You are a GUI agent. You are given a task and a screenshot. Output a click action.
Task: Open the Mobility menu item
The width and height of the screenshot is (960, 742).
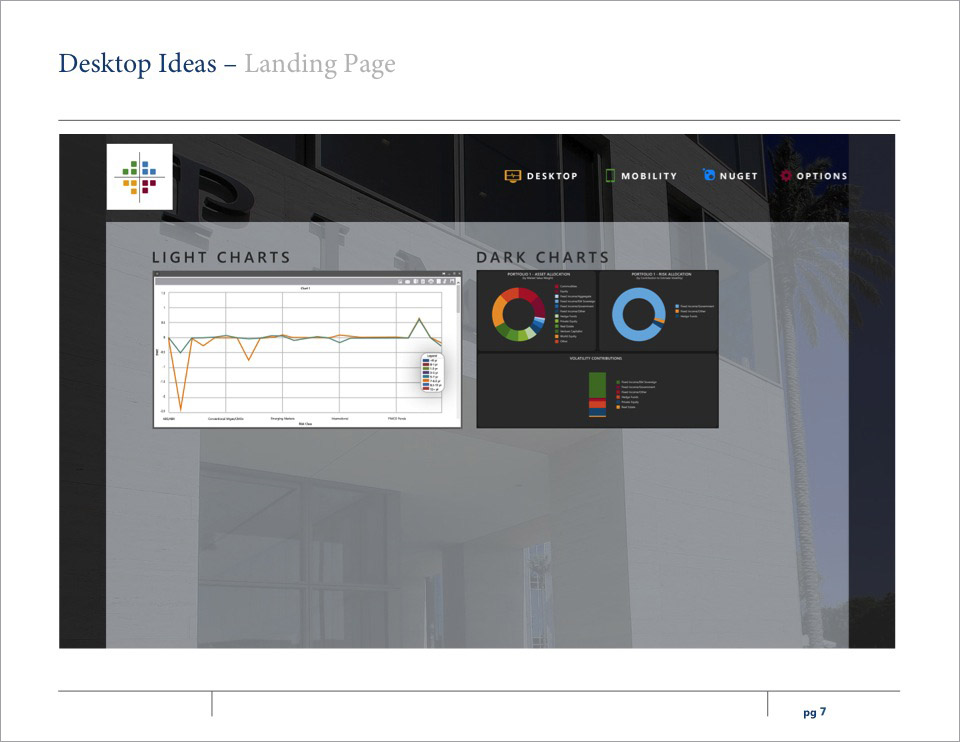tap(648, 176)
